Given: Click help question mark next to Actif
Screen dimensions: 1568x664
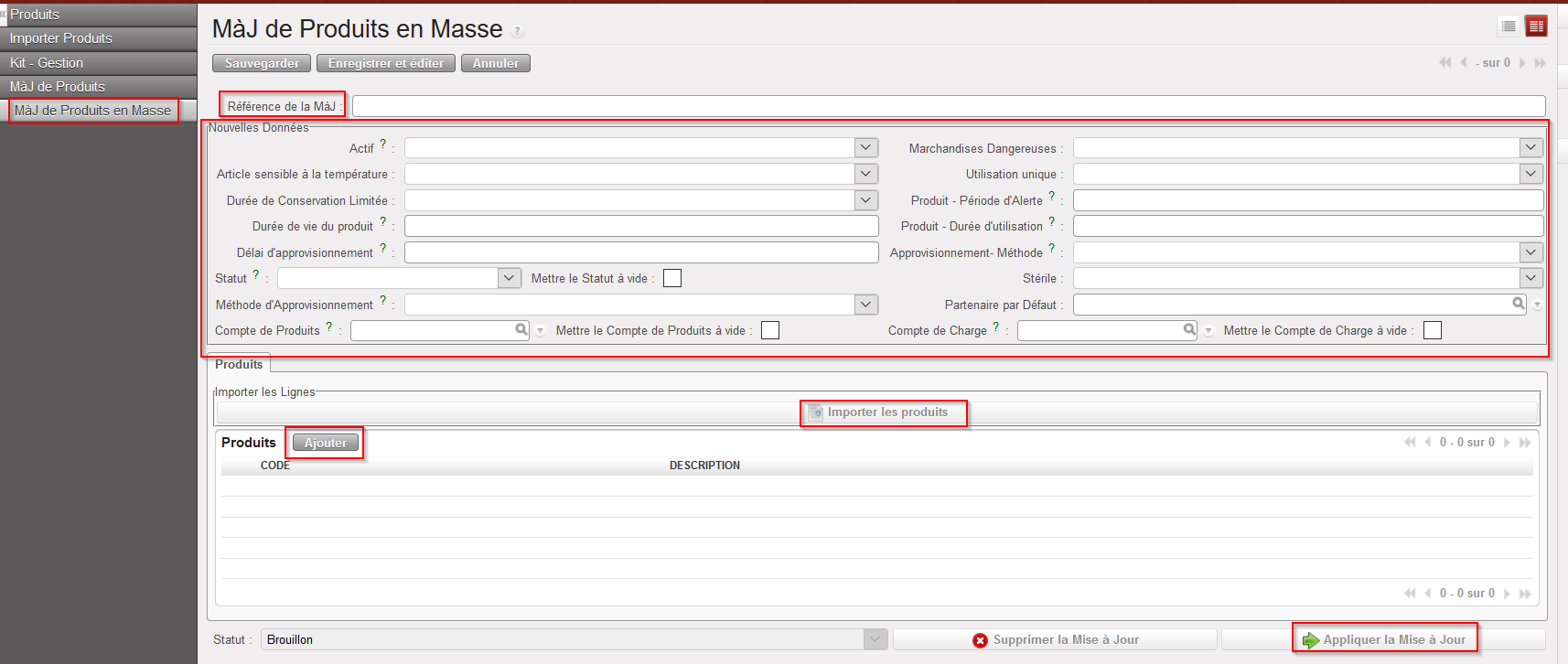Looking at the screenshot, I should point(383,145).
